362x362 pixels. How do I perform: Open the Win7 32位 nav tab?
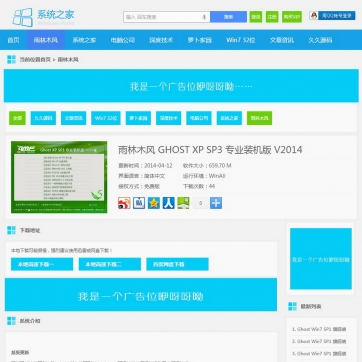(x=240, y=40)
